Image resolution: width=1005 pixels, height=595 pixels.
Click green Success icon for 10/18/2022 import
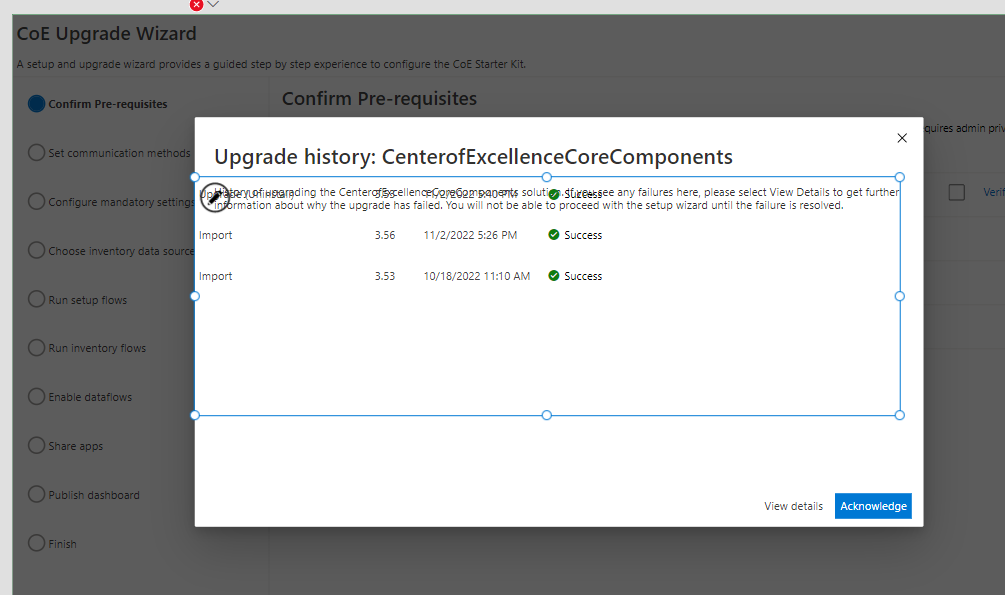[553, 276]
